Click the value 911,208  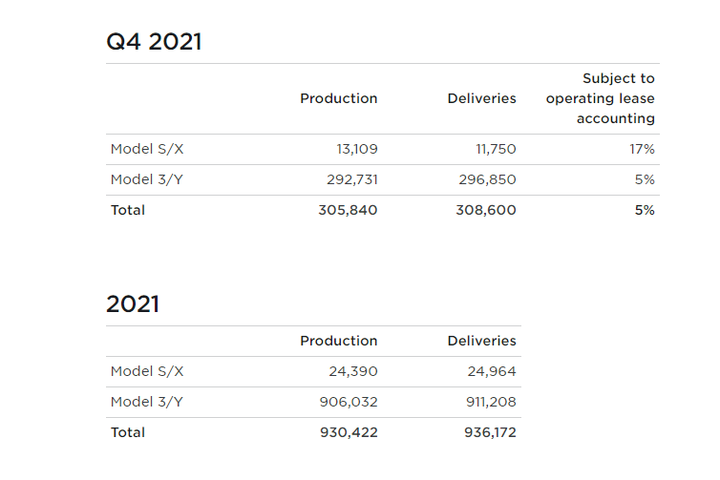491,402
